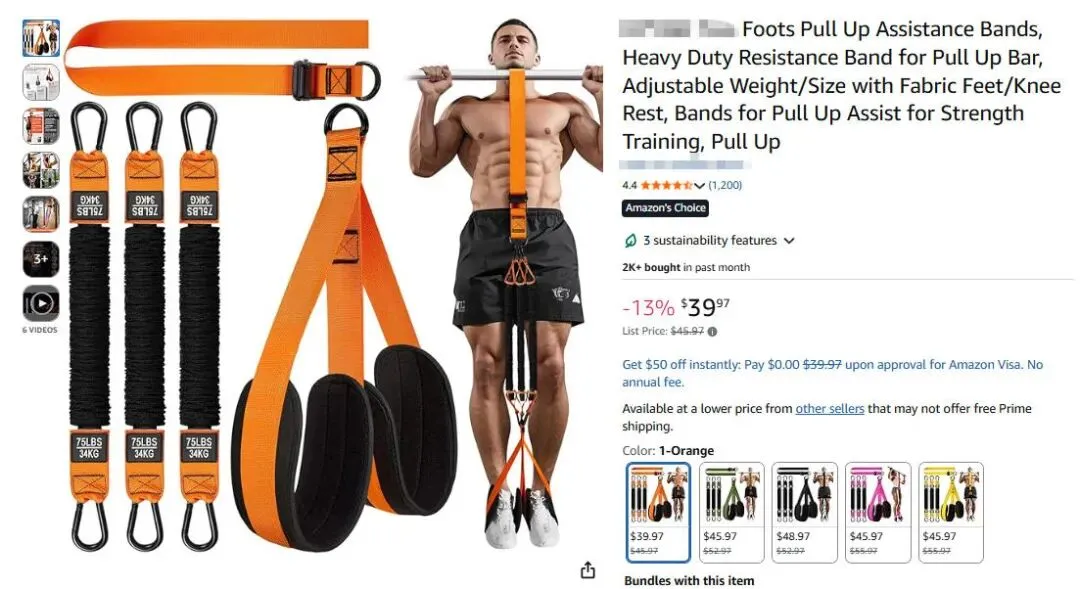Select the third product image thumbnail
The height and width of the screenshot is (589, 1080).
41,126
